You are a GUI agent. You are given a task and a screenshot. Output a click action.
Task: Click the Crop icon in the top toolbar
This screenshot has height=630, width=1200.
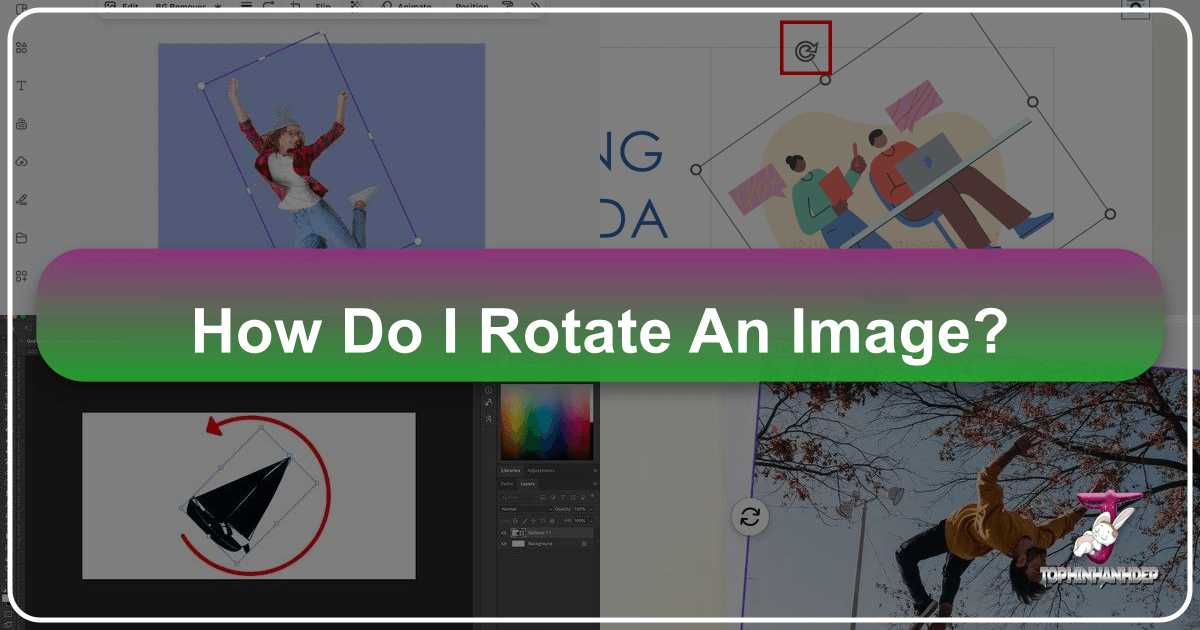point(295,7)
